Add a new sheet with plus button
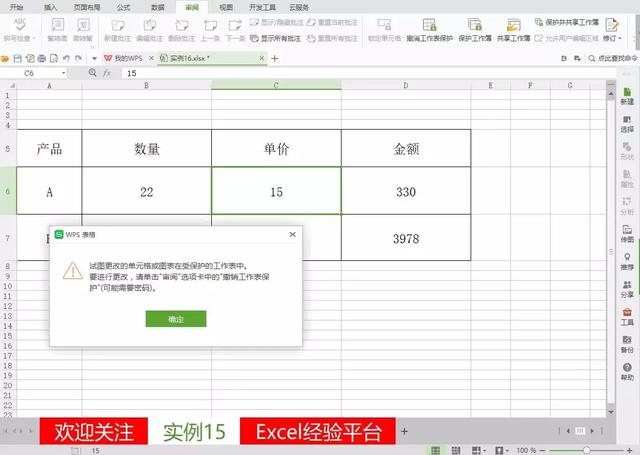 tap(404, 431)
